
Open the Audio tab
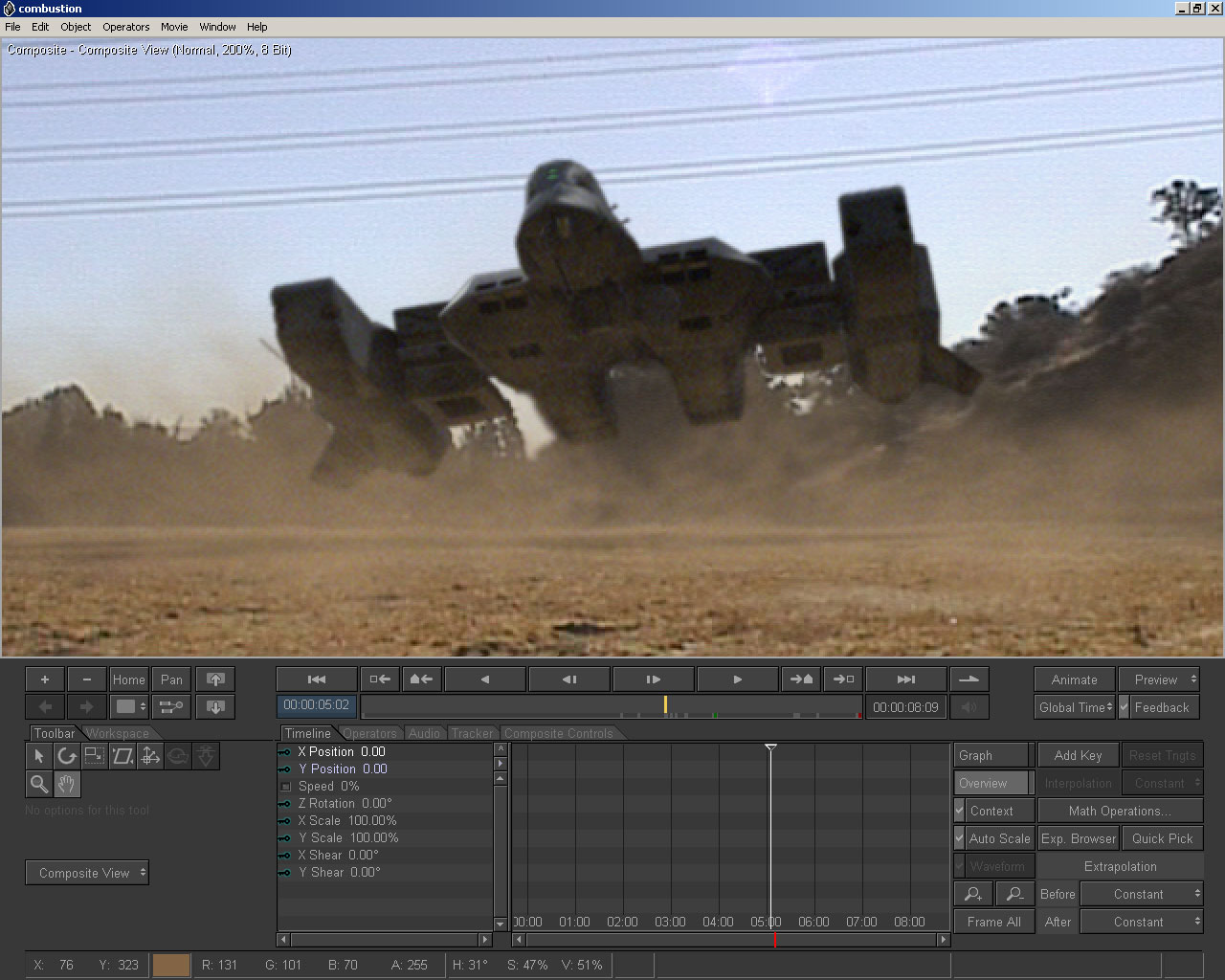[424, 733]
